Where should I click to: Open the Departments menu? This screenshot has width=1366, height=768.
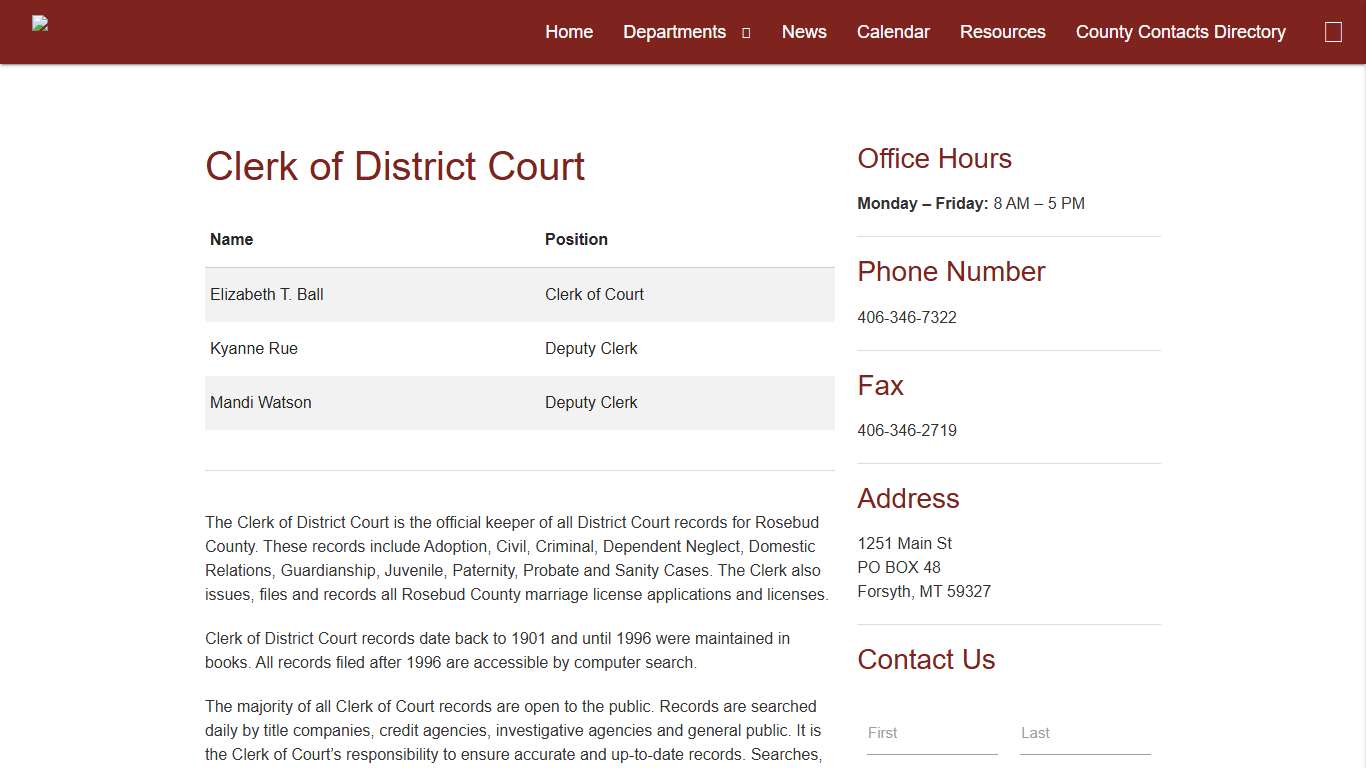[675, 31]
